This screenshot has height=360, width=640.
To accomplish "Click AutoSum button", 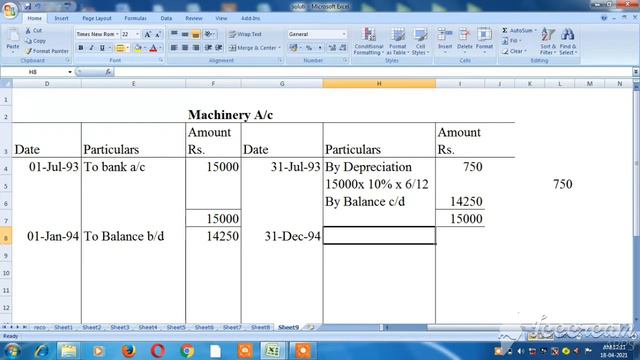I will tap(518, 31).
